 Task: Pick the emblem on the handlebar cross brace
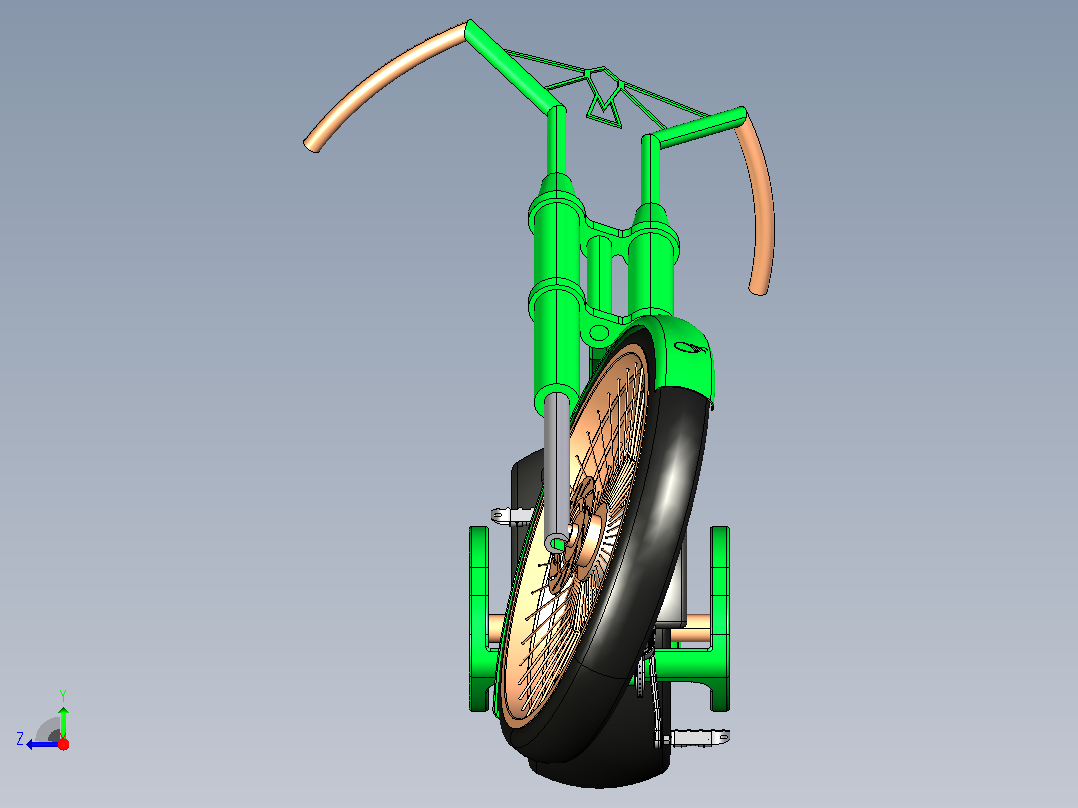(x=604, y=98)
